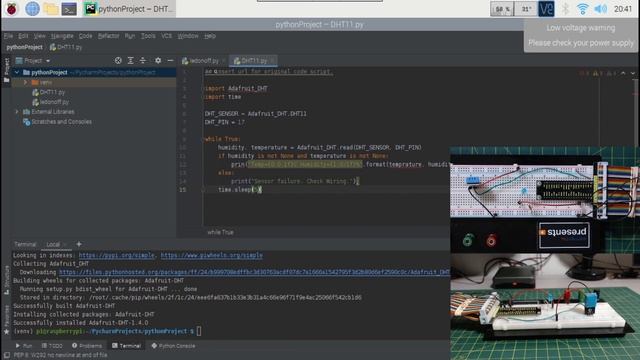Open the Navigate menu
The width and height of the screenshot is (640, 360).
[62, 36]
